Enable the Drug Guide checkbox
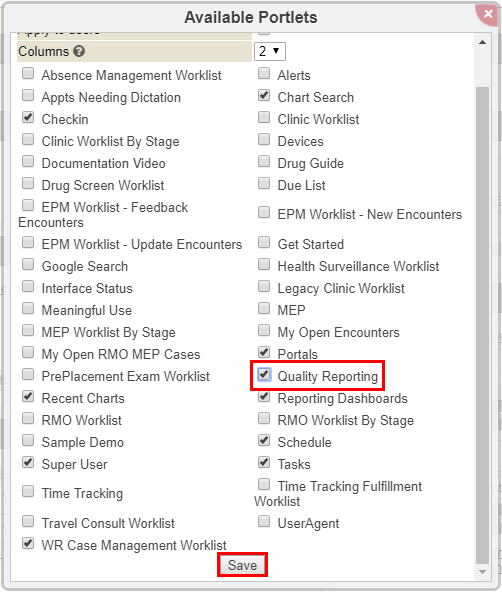Viewport: 502px width, 592px height. [264, 161]
